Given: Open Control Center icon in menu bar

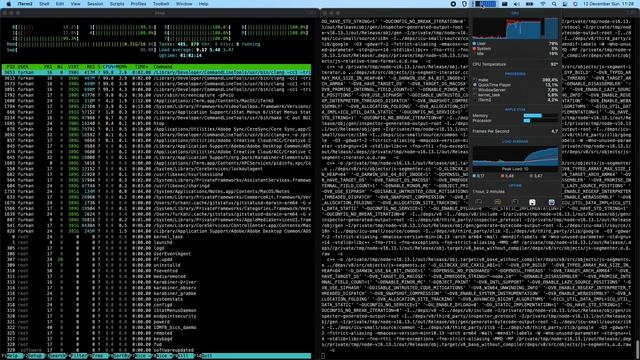Looking at the screenshot, I should [x=565, y=4].
